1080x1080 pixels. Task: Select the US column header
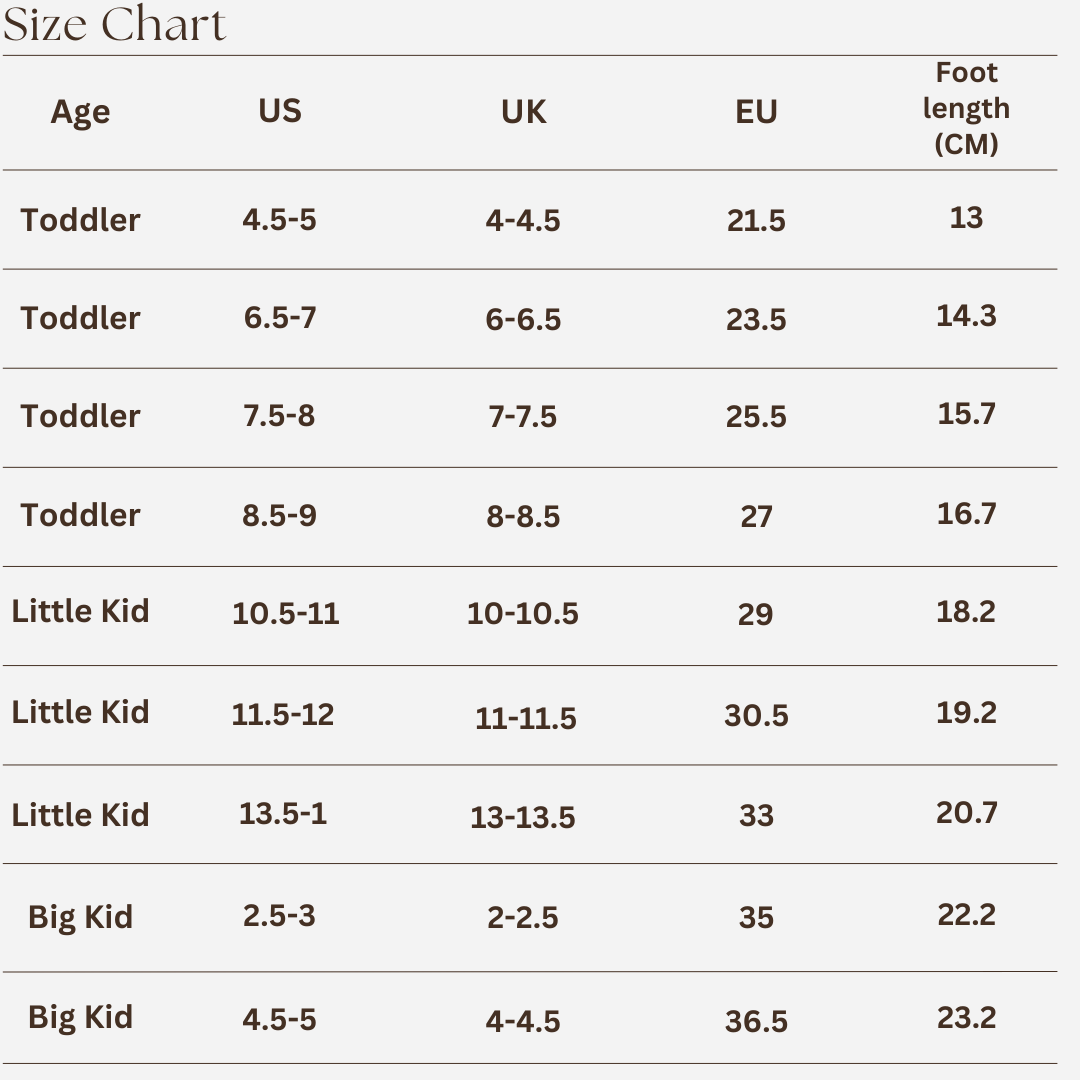coord(280,111)
